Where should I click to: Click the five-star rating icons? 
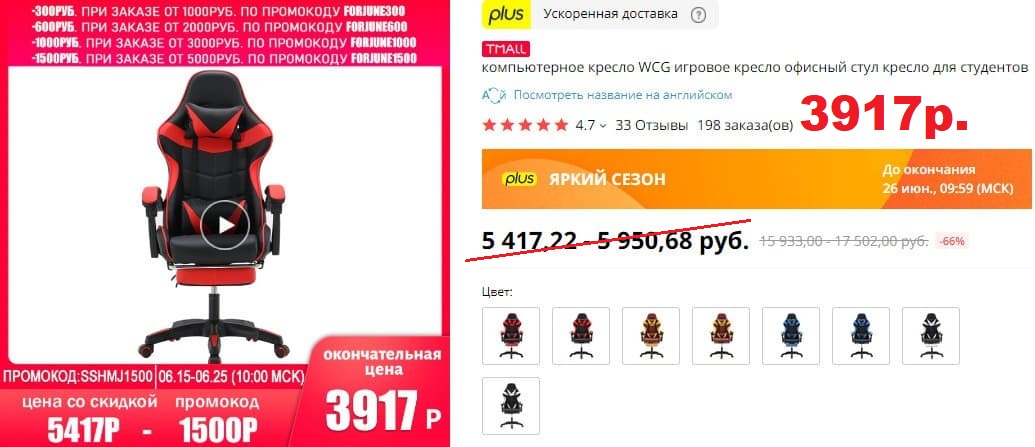click(525, 125)
